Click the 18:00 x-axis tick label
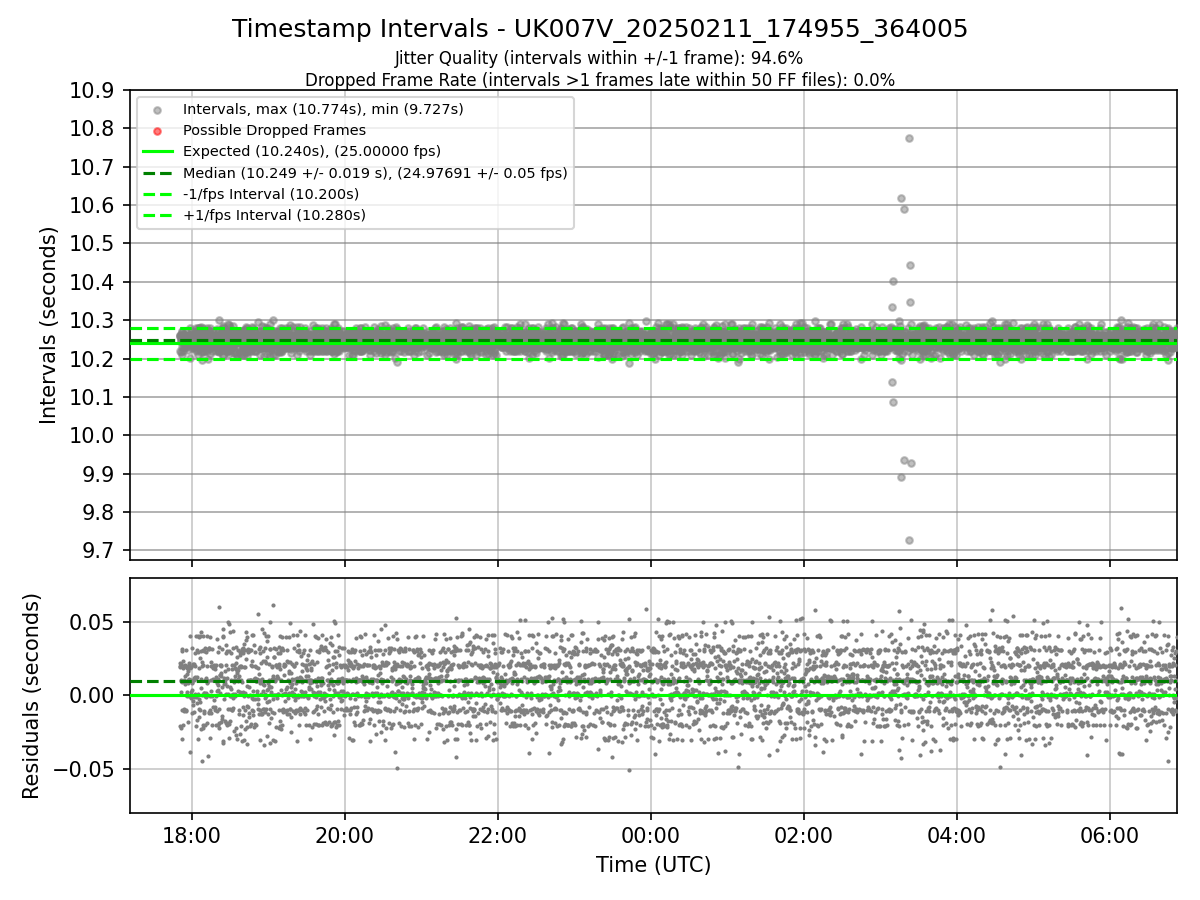The height and width of the screenshot is (900, 1200). pyautogui.click(x=192, y=834)
